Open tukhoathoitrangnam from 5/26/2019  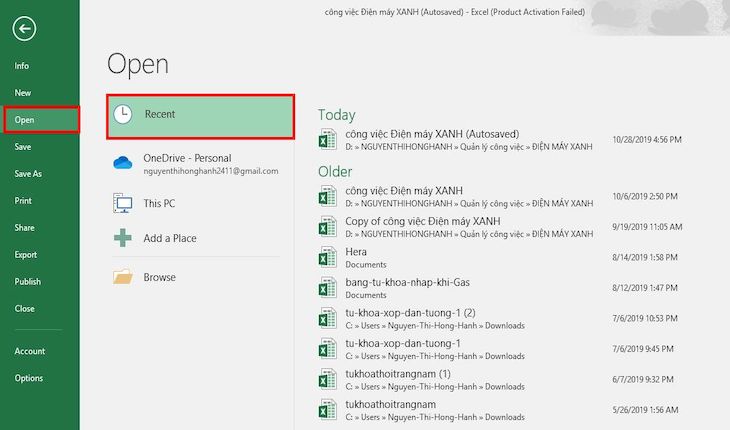click(390, 404)
